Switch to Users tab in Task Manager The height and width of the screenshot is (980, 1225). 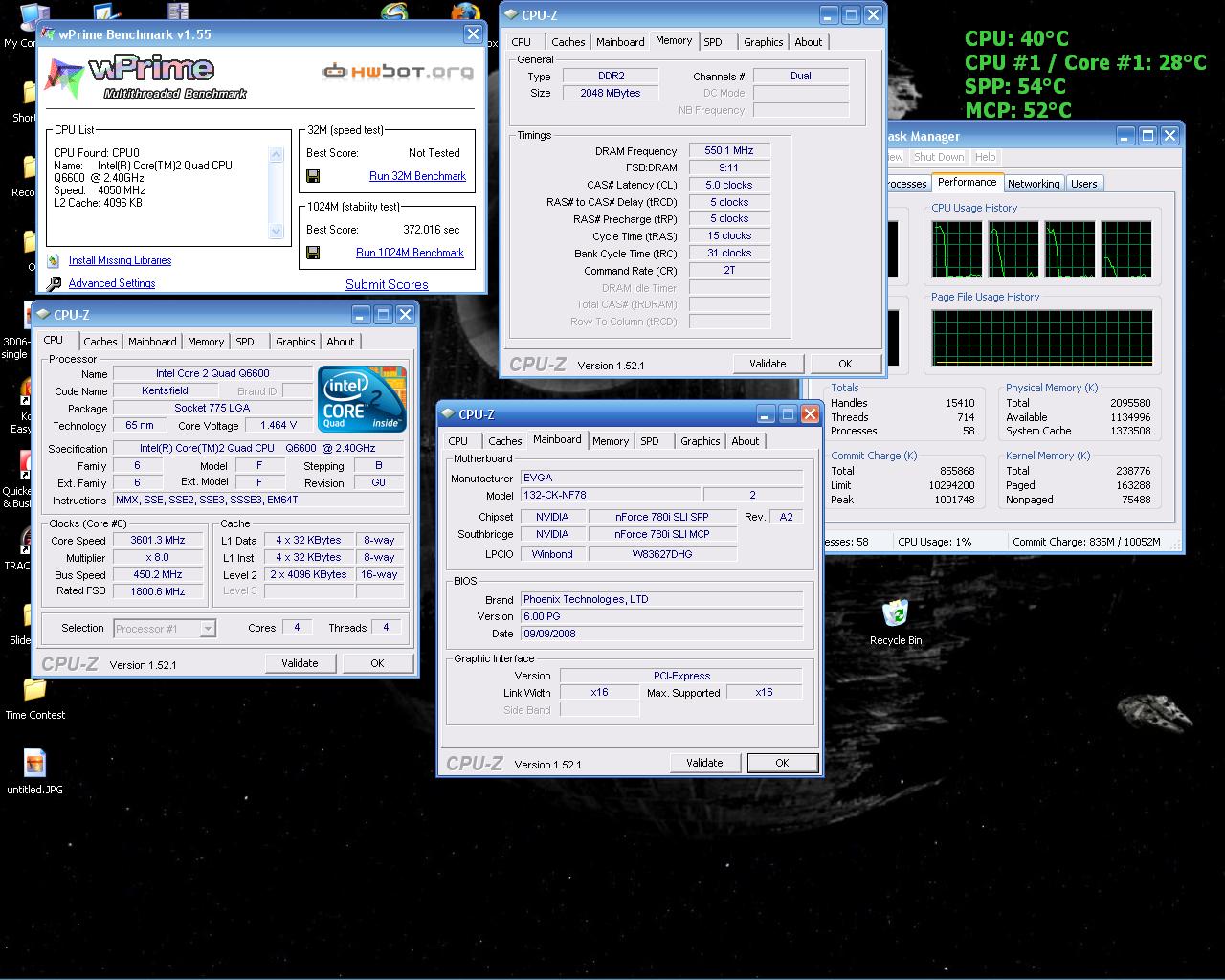[1083, 184]
